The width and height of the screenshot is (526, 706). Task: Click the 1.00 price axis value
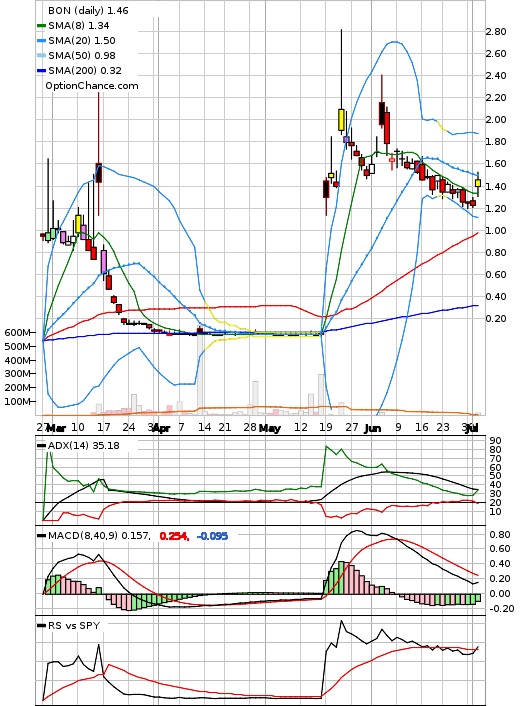click(x=496, y=231)
